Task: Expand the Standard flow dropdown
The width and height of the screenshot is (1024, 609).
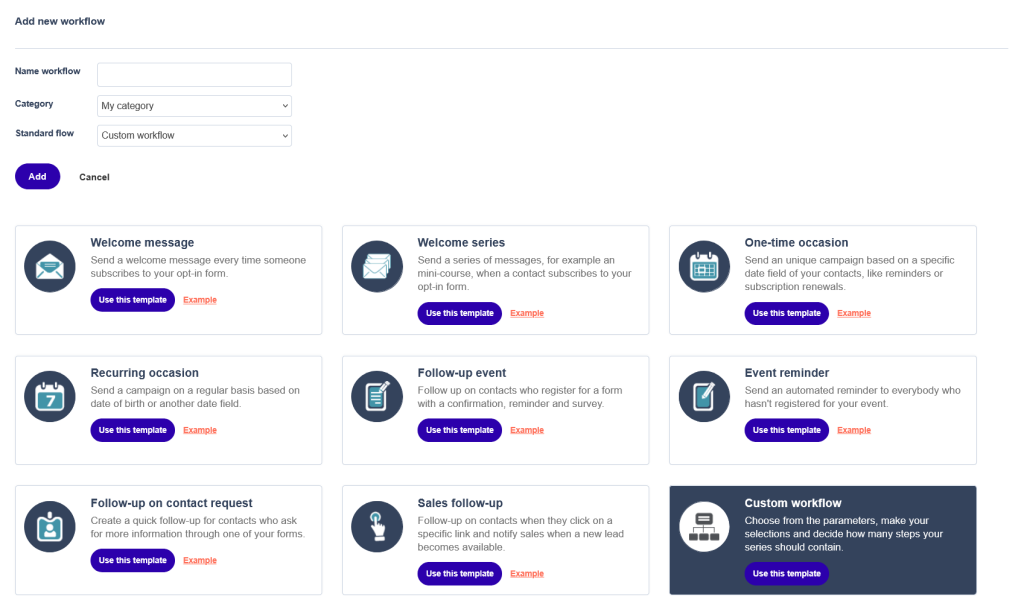Action: pyautogui.click(x=194, y=136)
